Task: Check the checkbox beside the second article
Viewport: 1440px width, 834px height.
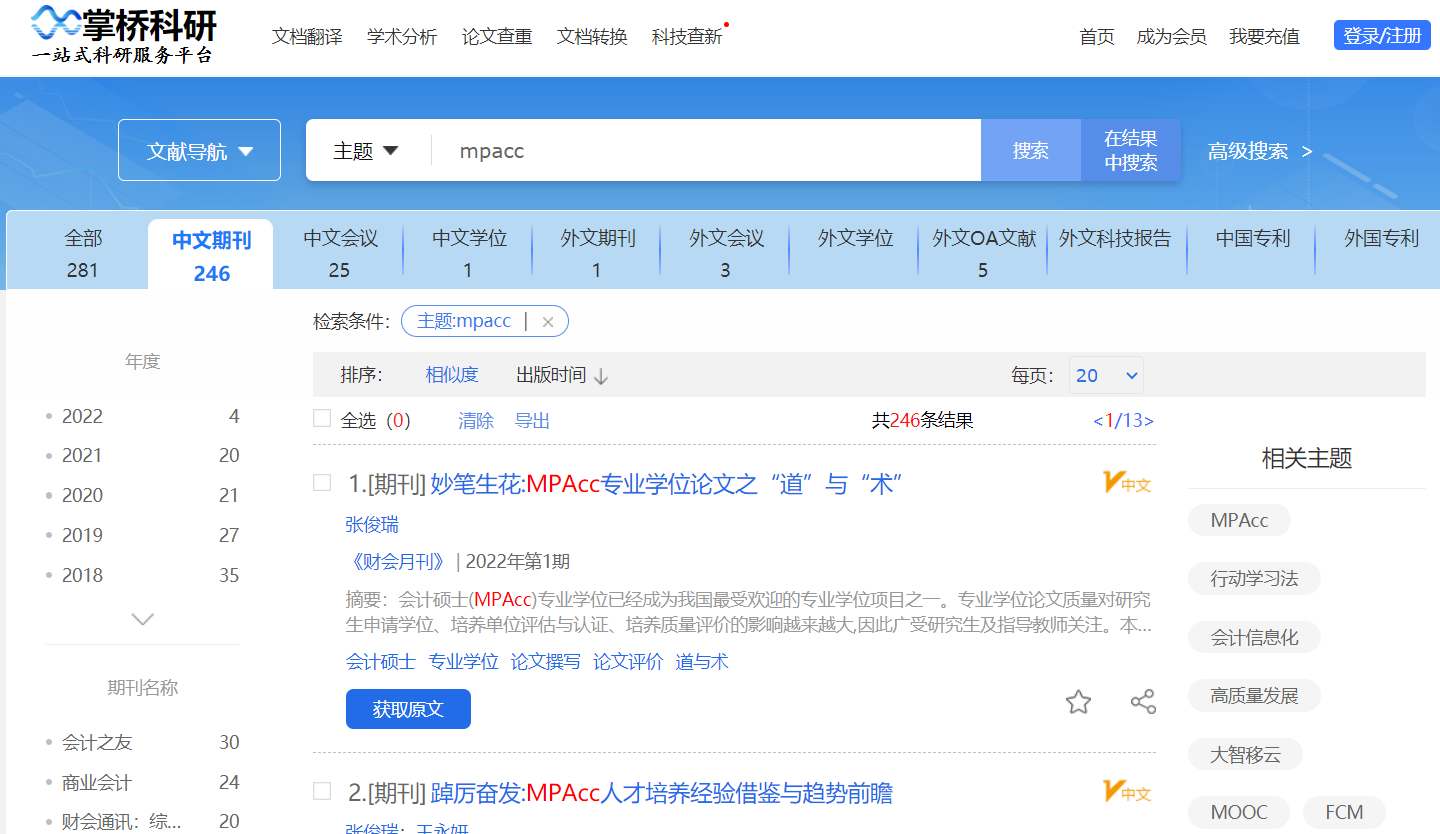Action: coord(322,790)
